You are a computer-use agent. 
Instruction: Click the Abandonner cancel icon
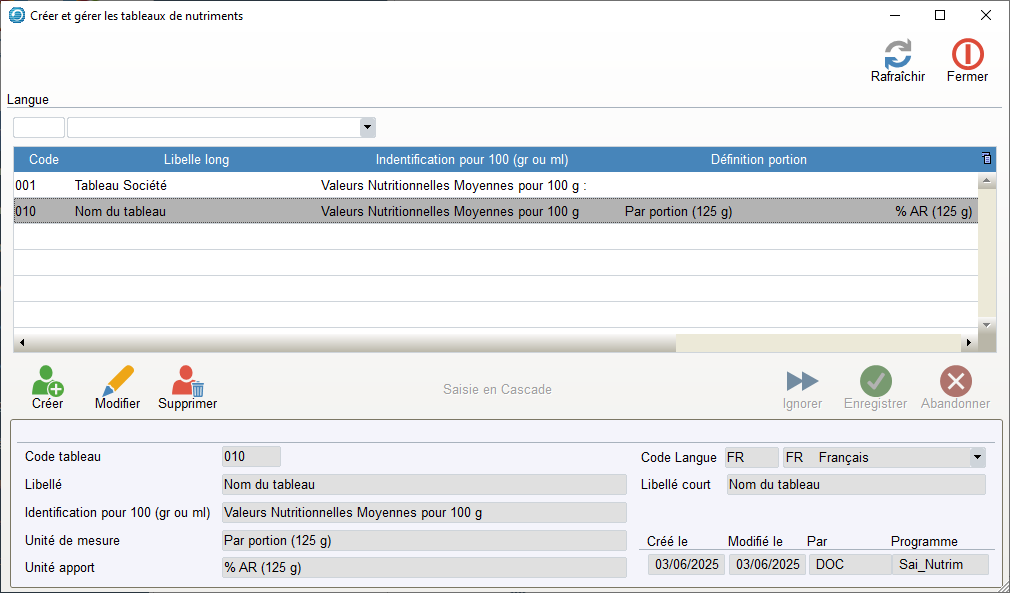(955, 381)
